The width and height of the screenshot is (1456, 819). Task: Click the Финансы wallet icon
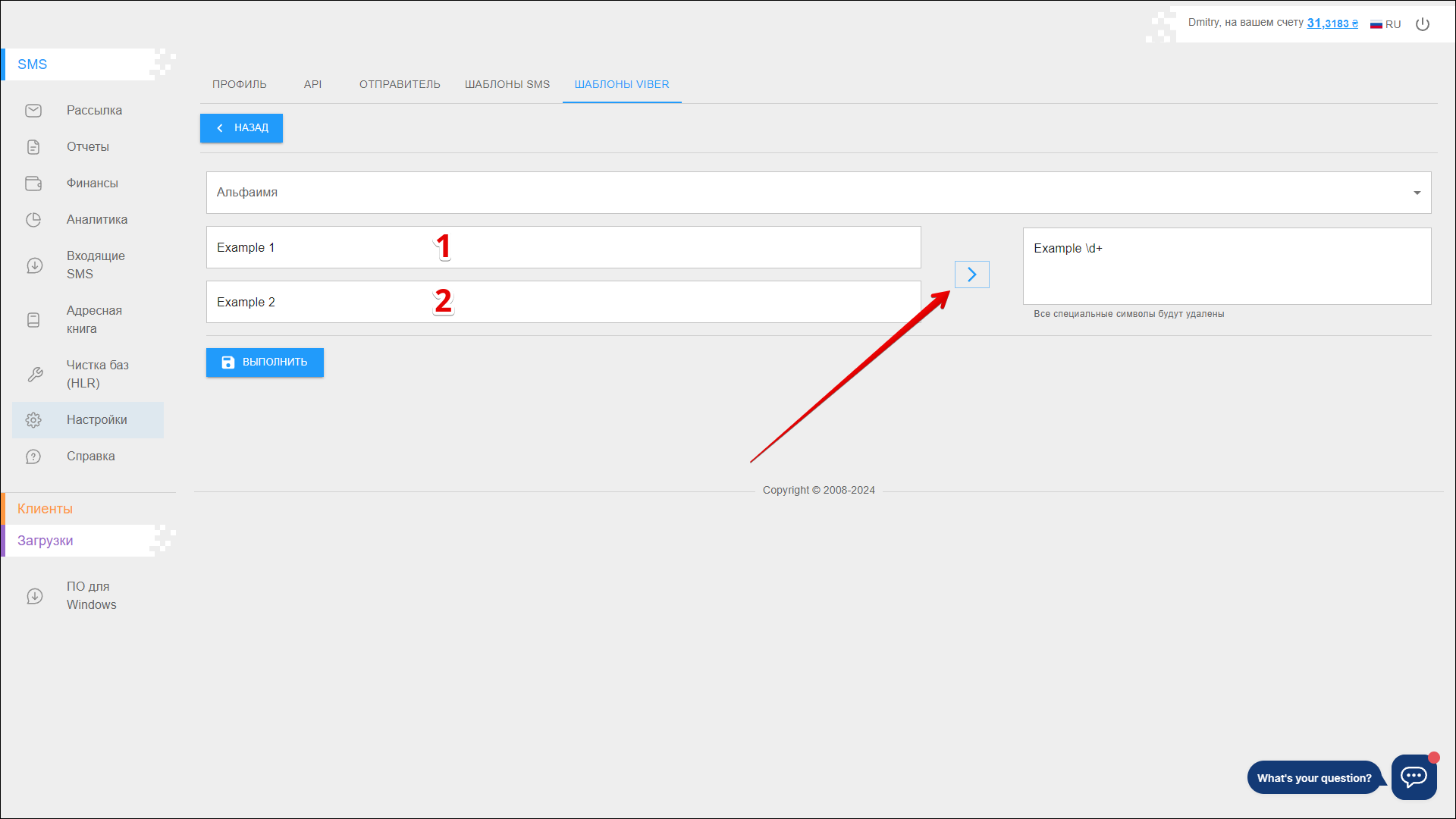[x=33, y=184]
